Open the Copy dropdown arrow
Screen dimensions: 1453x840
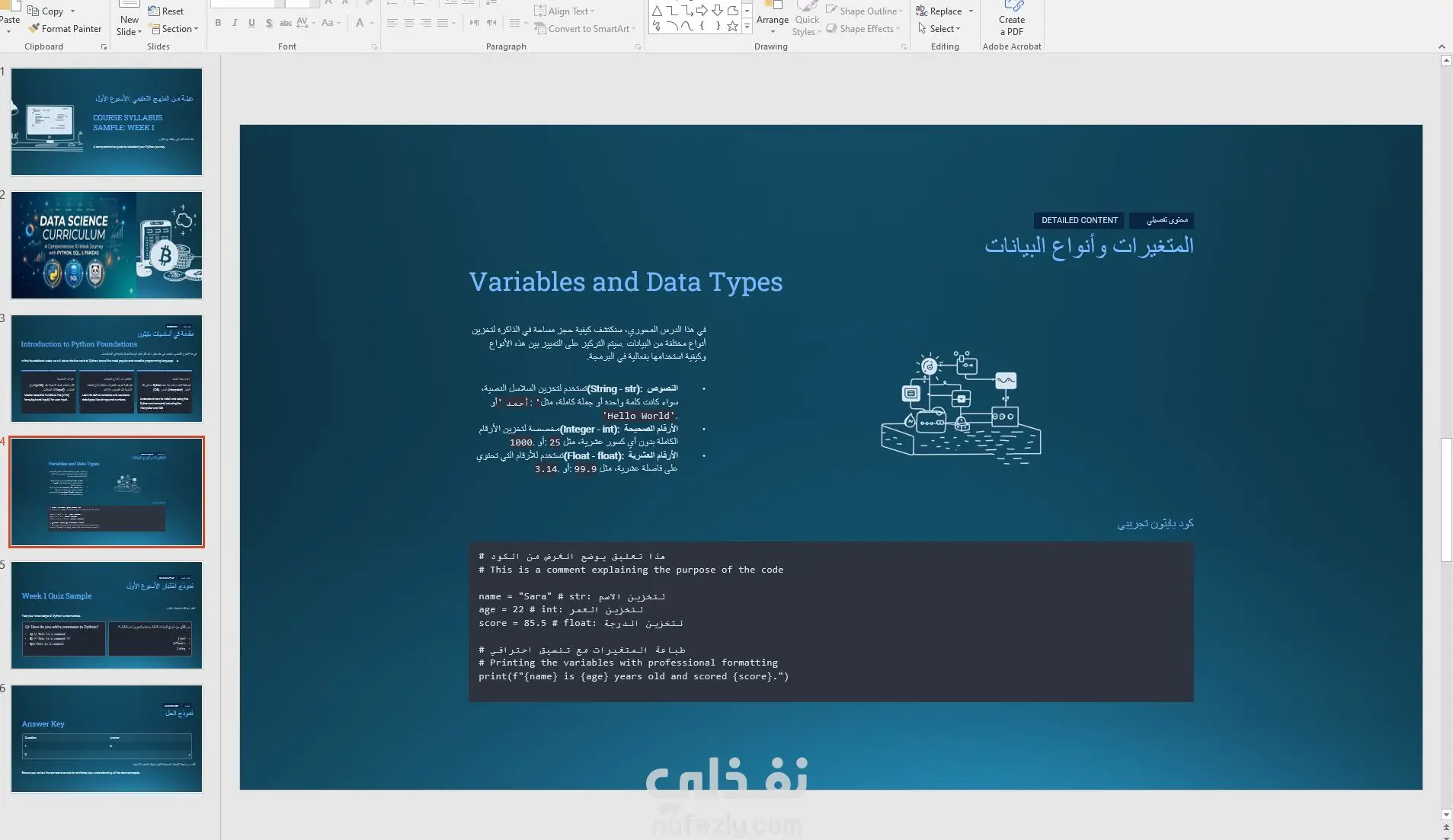73,11
